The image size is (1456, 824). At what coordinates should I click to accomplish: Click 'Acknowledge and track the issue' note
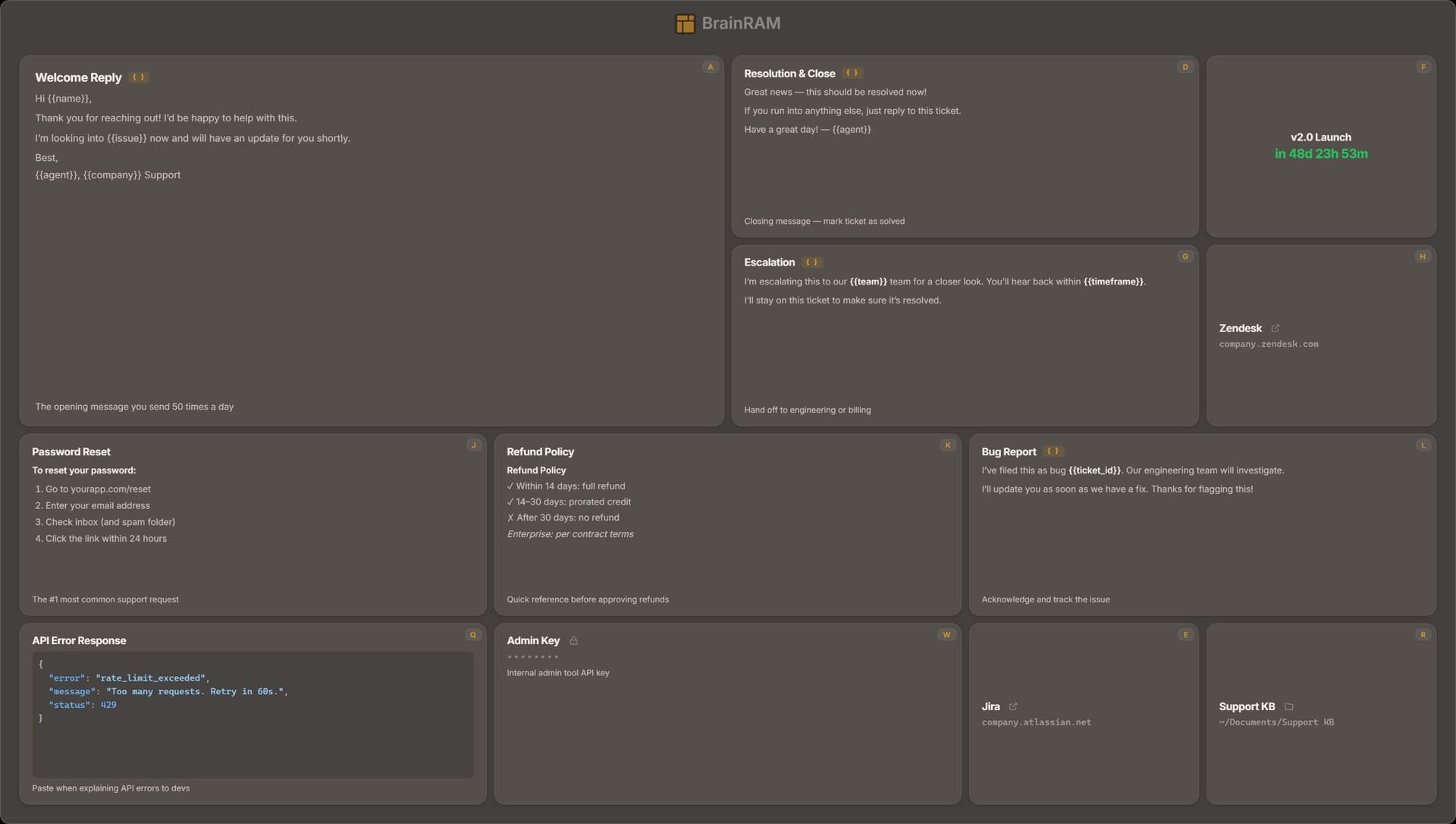point(1045,599)
